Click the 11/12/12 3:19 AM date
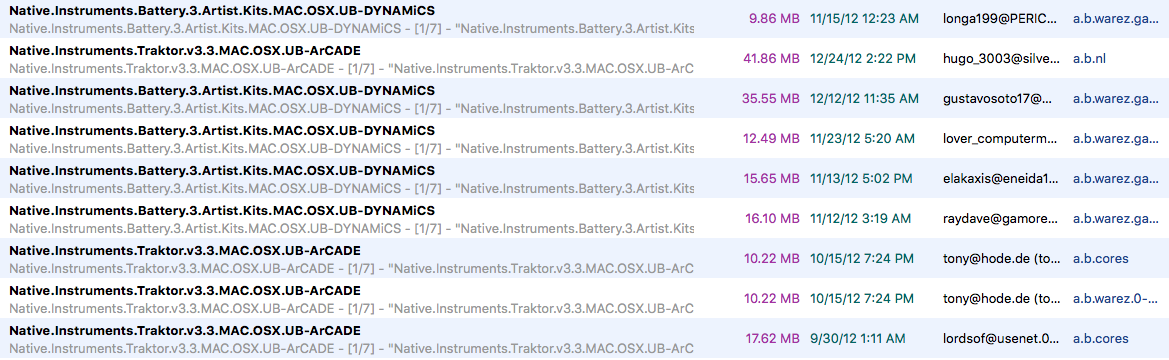 [x=860, y=218]
